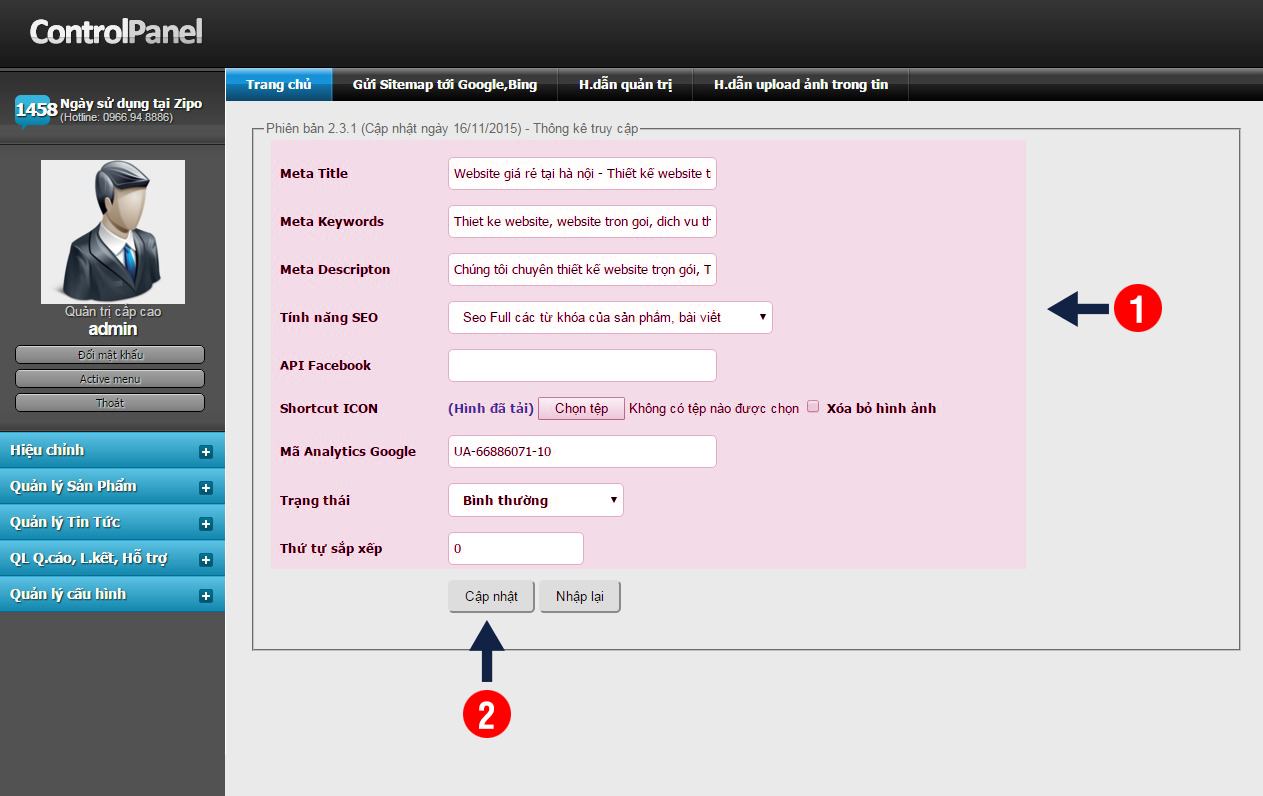Click the Cập nhật button

tap(491, 597)
